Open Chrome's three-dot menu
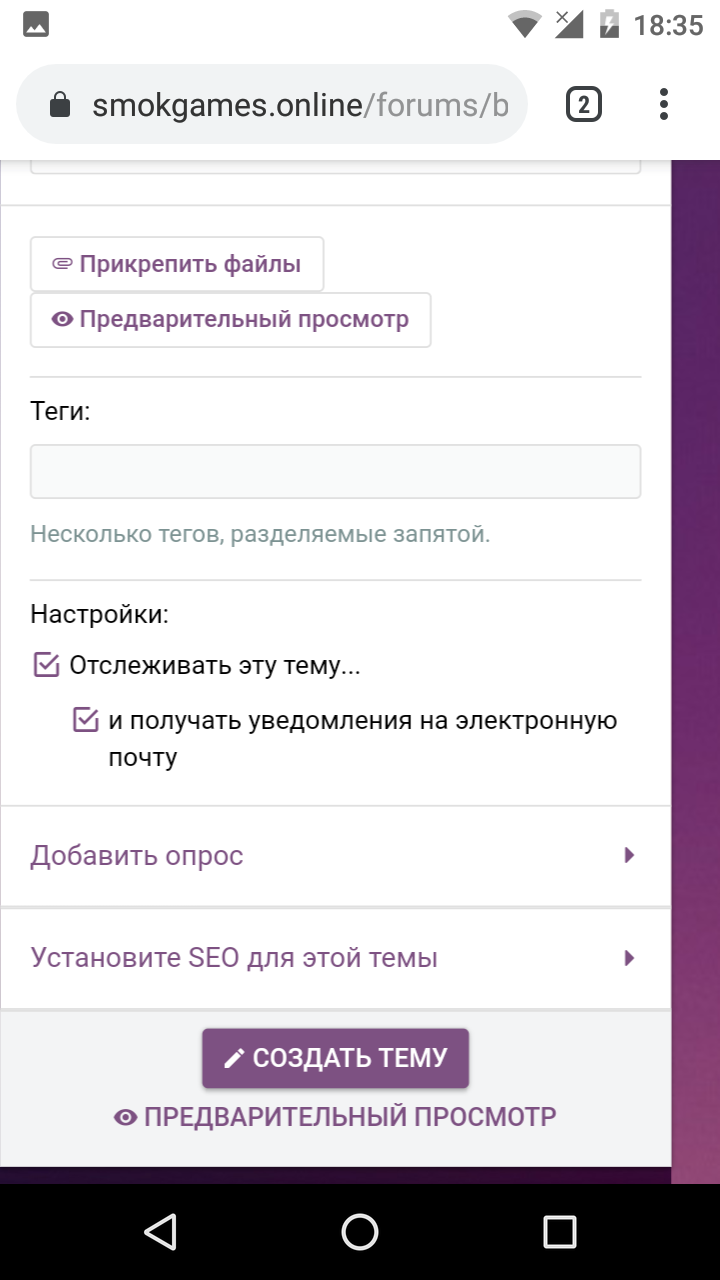 coord(664,105)
